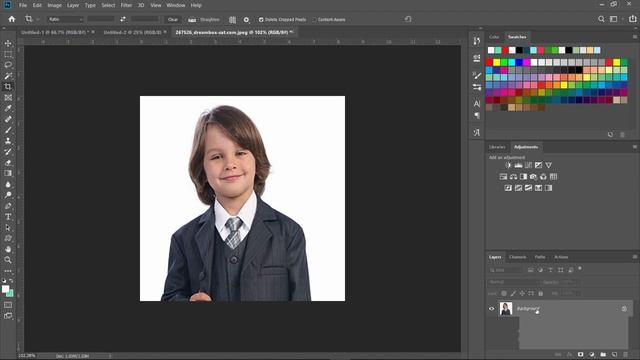Select the Horizontal Type tool

pyautogui.click(x=8, y=217)
